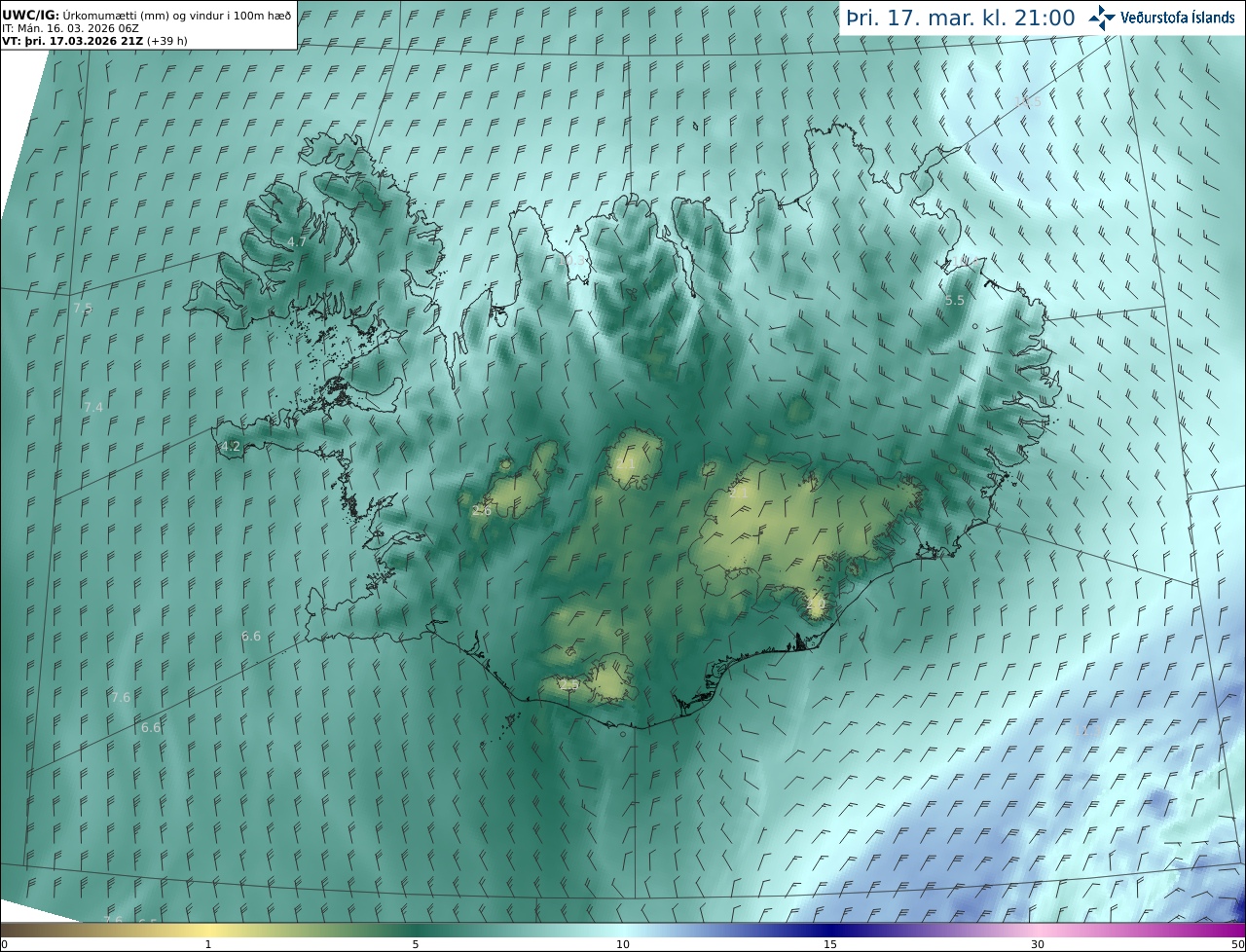Click the 7.4 value on the map

pyautogui.click(x=92, y=407)
